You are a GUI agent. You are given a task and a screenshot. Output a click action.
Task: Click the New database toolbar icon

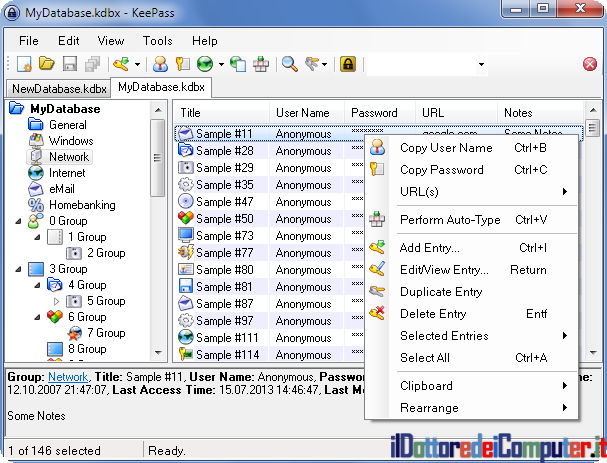[x=24, y=64]
